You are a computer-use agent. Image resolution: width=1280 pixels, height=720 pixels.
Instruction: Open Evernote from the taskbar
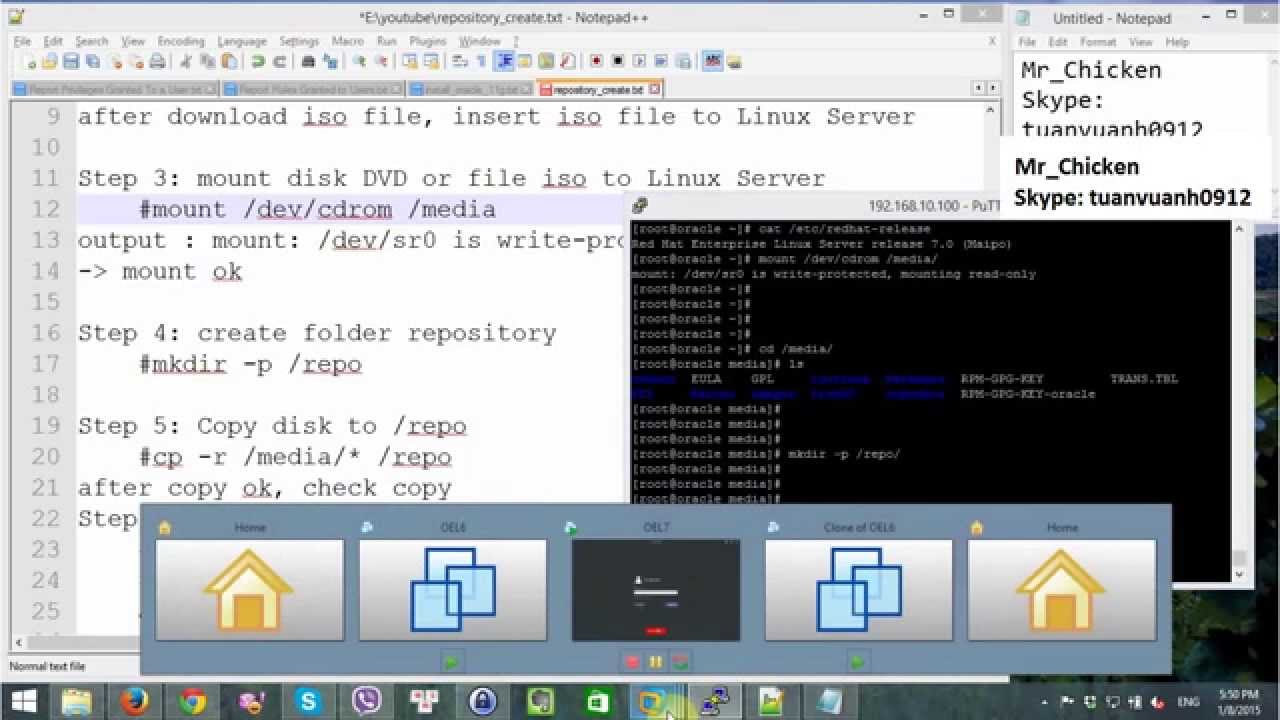click(x=540, y=701)
